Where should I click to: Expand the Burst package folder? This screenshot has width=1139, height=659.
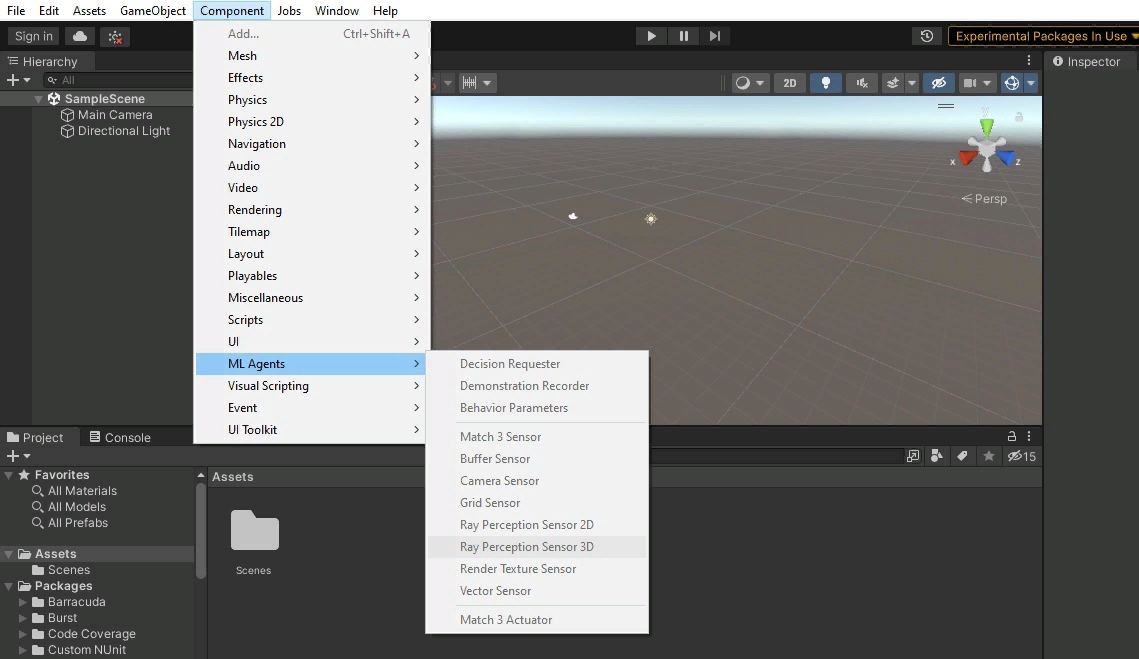click(23, 618)
